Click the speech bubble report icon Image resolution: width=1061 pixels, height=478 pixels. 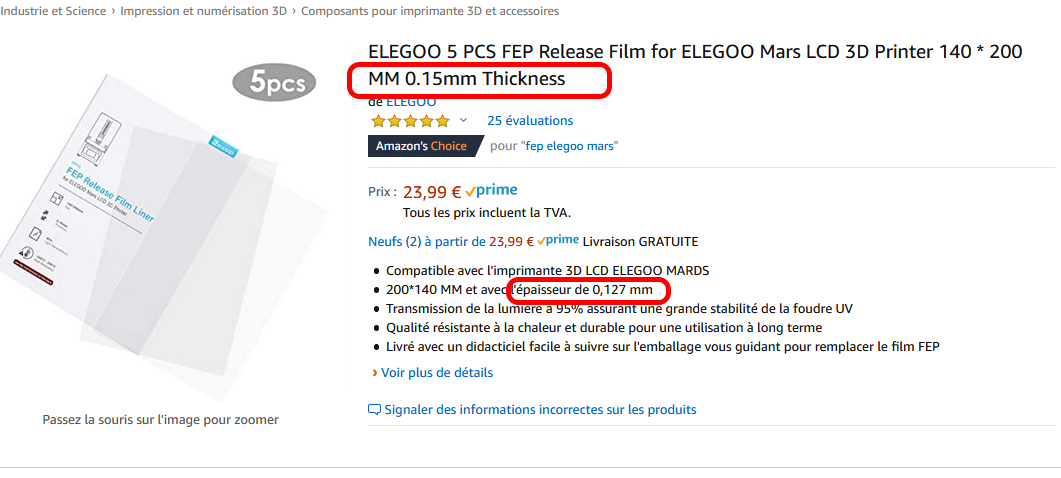375,410
